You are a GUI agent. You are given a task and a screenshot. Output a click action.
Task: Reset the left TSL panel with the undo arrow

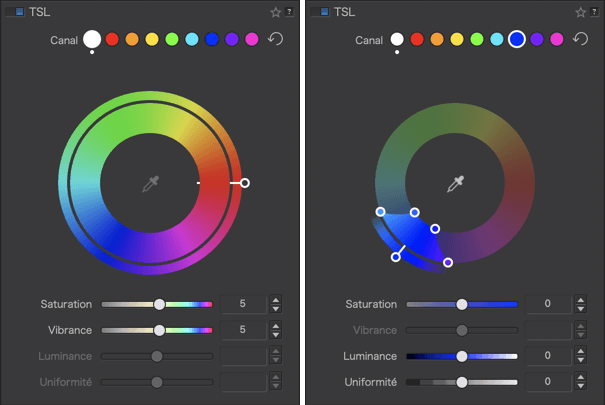tap(276, 39)
